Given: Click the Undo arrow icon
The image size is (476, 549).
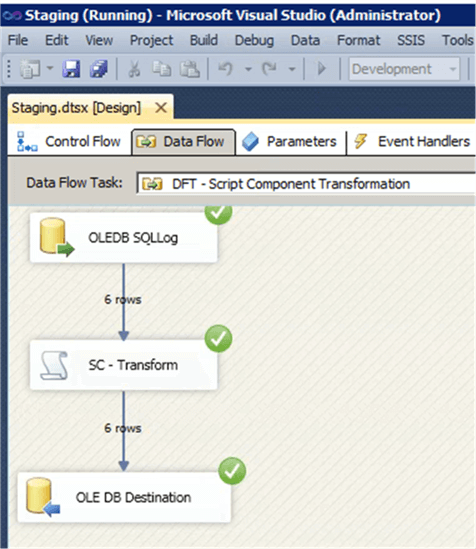Looking at the screenshot, I should [225, 68].
